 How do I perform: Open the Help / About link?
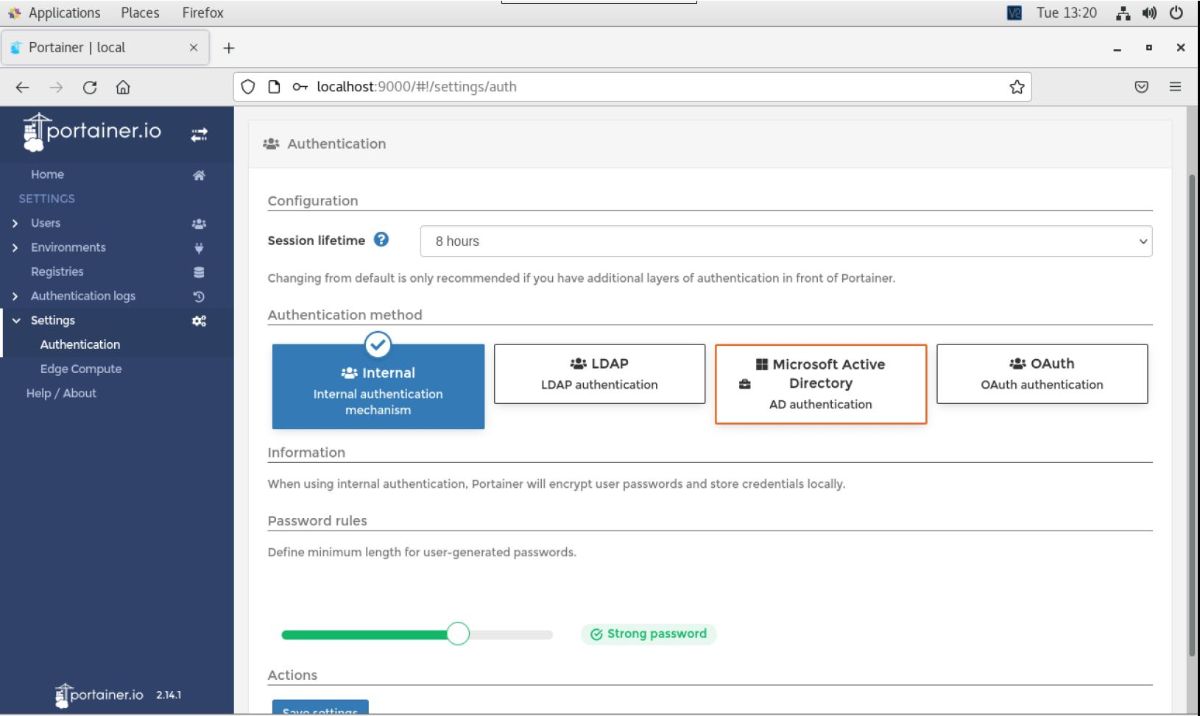tap(61, 393)
